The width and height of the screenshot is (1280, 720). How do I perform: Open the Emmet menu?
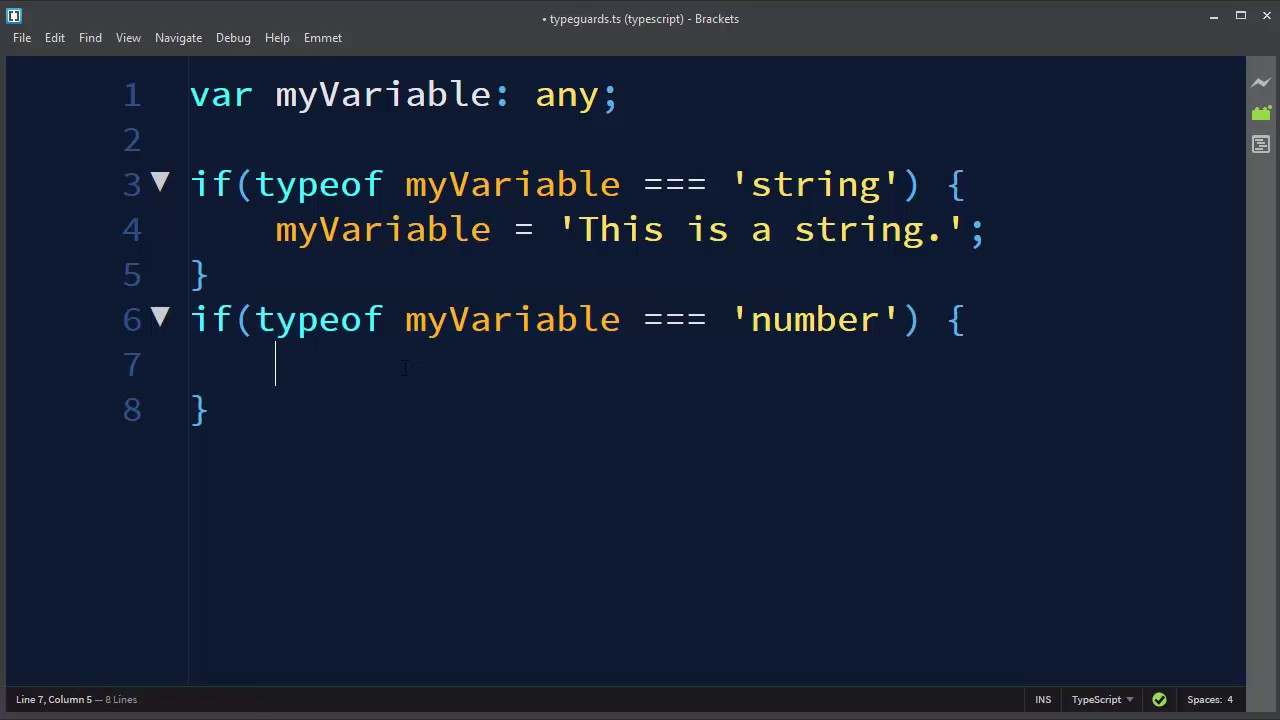(323, 38)
